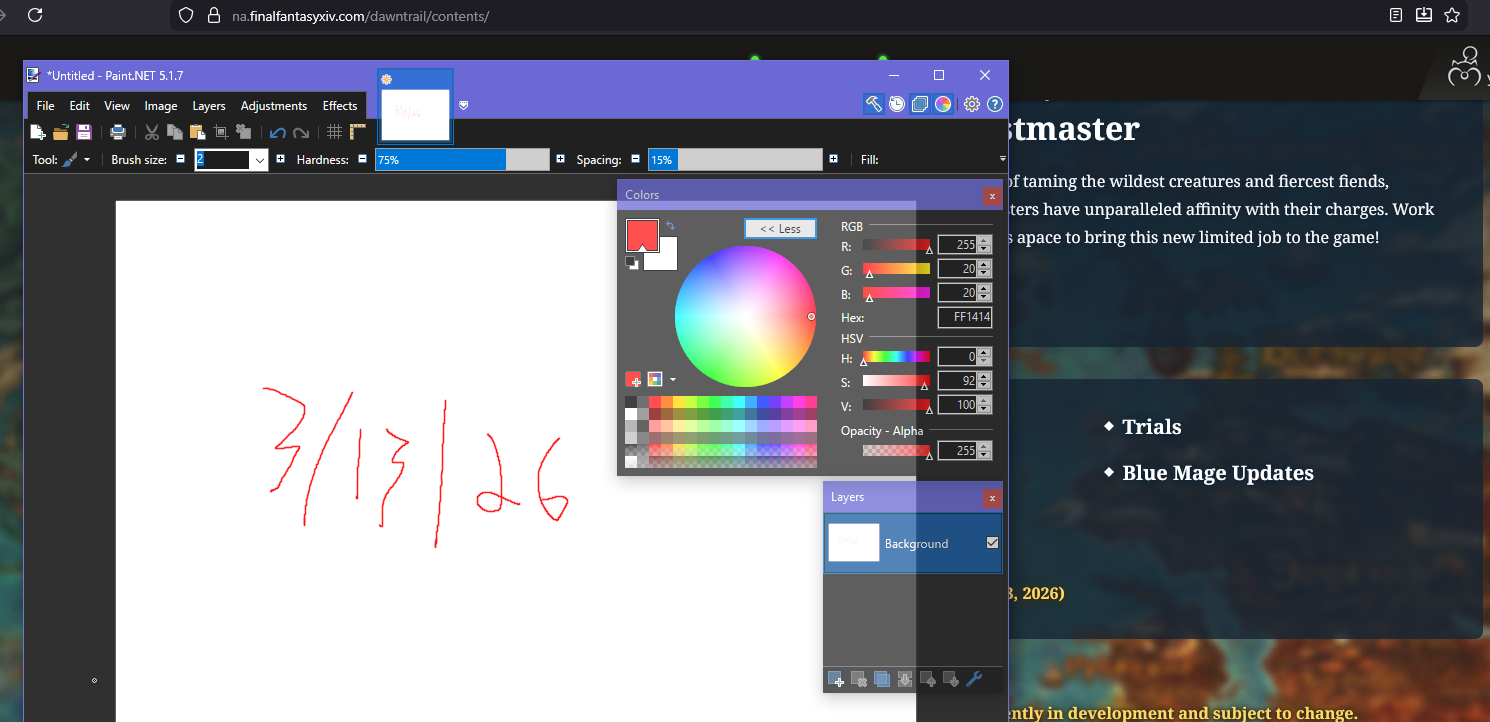Open layer properties with the wrench icon

pyautogui.click(x=974, y=680)
